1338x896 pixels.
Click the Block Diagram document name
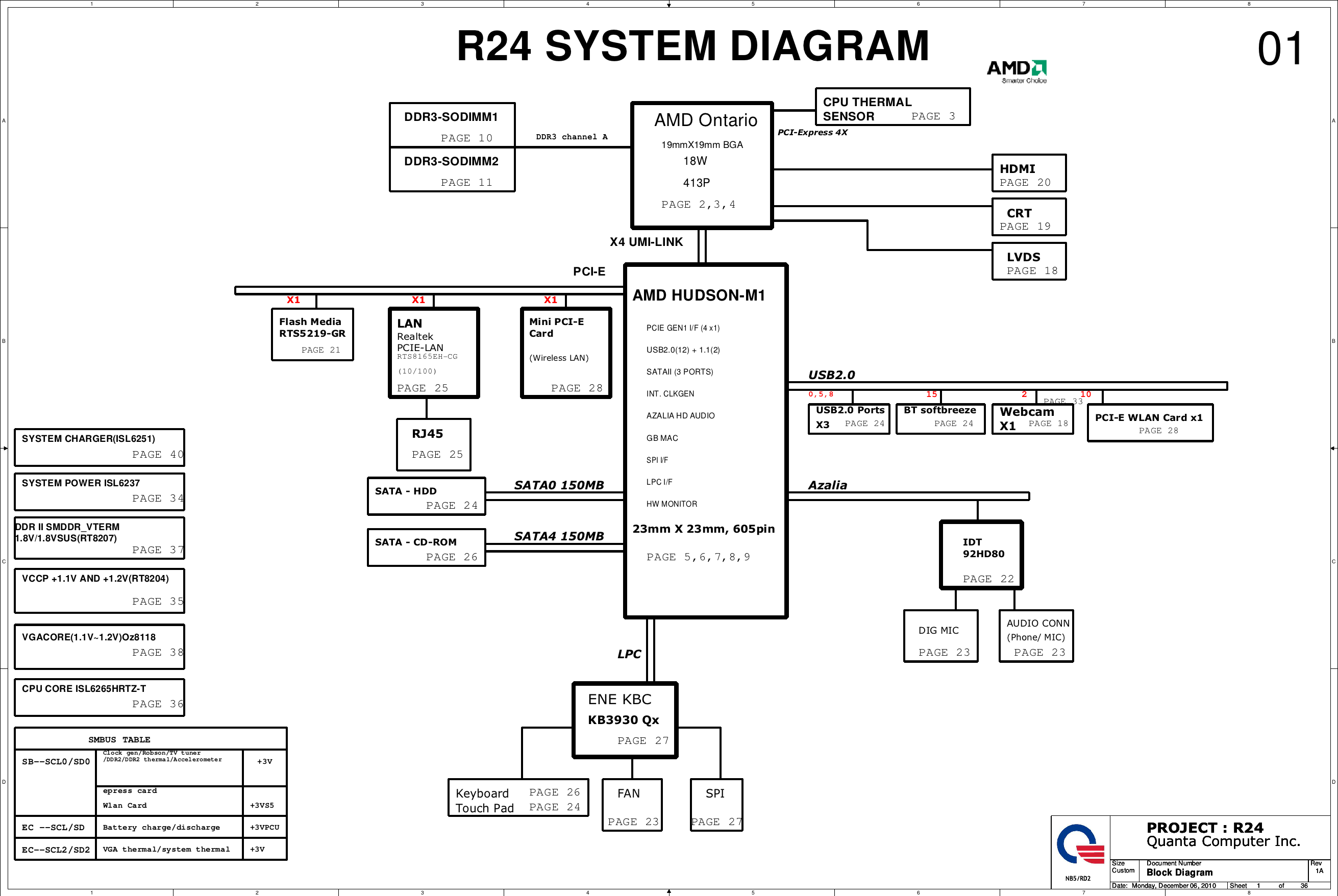point(1179,873)
